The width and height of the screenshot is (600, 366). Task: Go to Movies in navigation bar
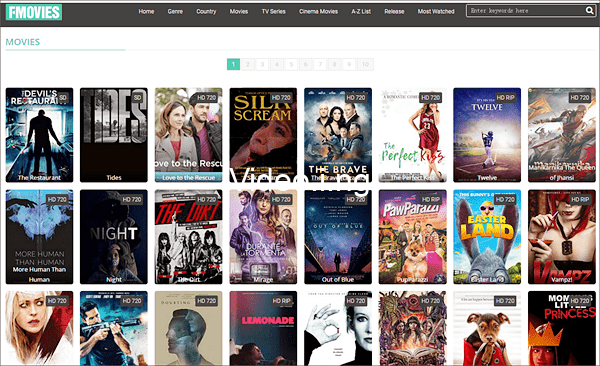point(239,11)
